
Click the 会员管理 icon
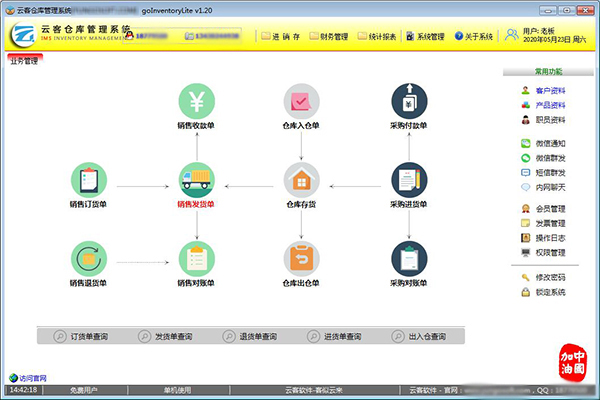pos(526,209)
